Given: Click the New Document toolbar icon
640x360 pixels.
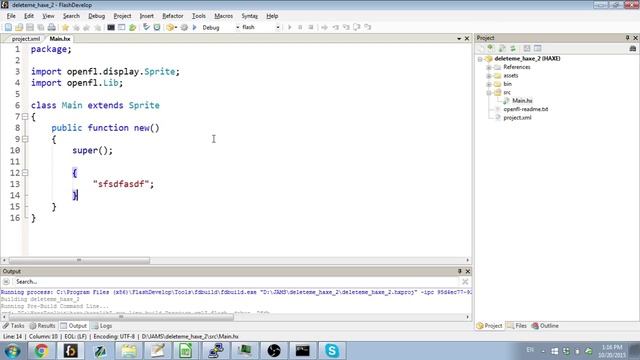Looking at the screenshot, I should (x=8, y=27).
